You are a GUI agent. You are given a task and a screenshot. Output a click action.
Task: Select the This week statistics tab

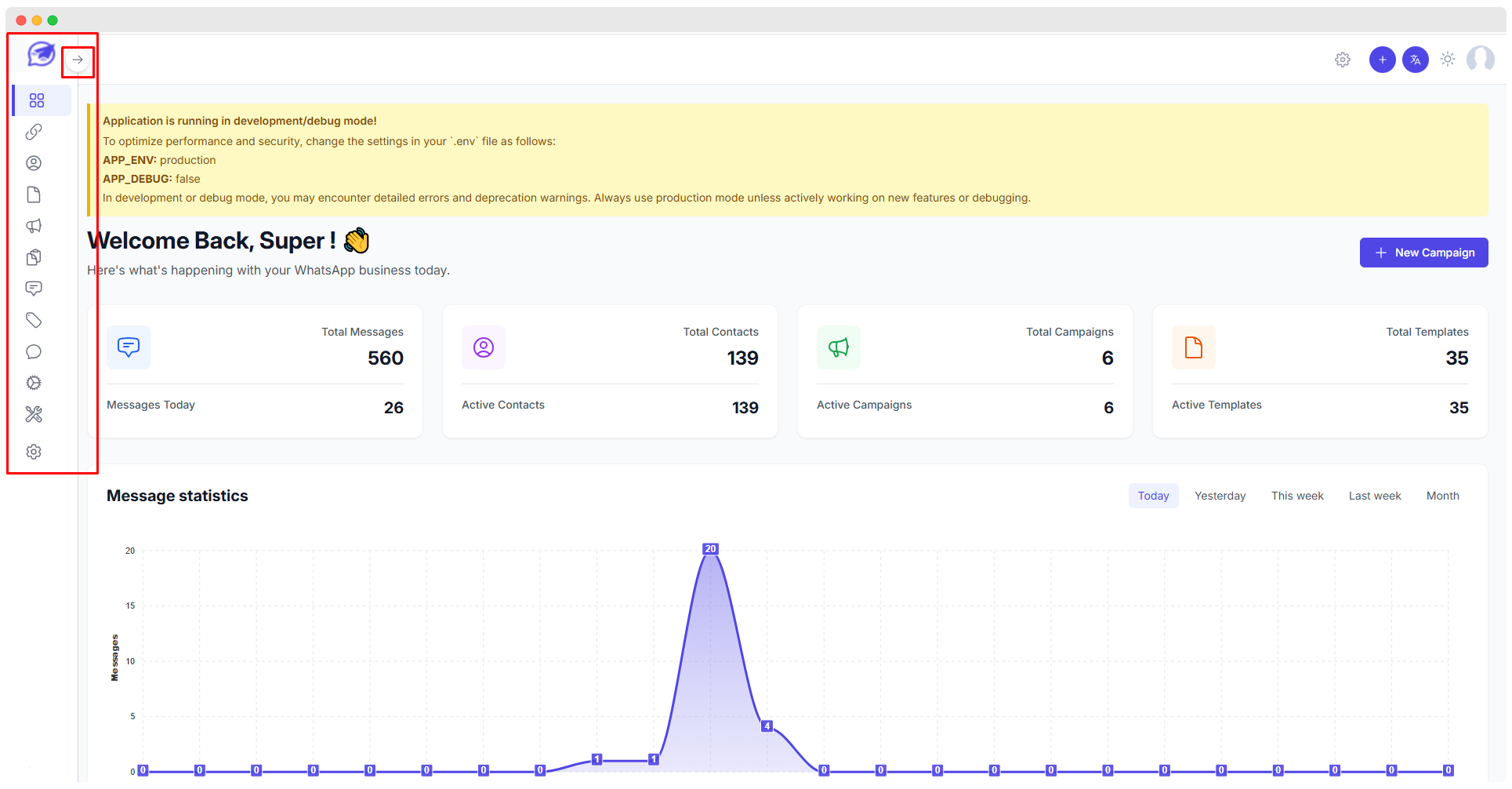[1297, 496]
